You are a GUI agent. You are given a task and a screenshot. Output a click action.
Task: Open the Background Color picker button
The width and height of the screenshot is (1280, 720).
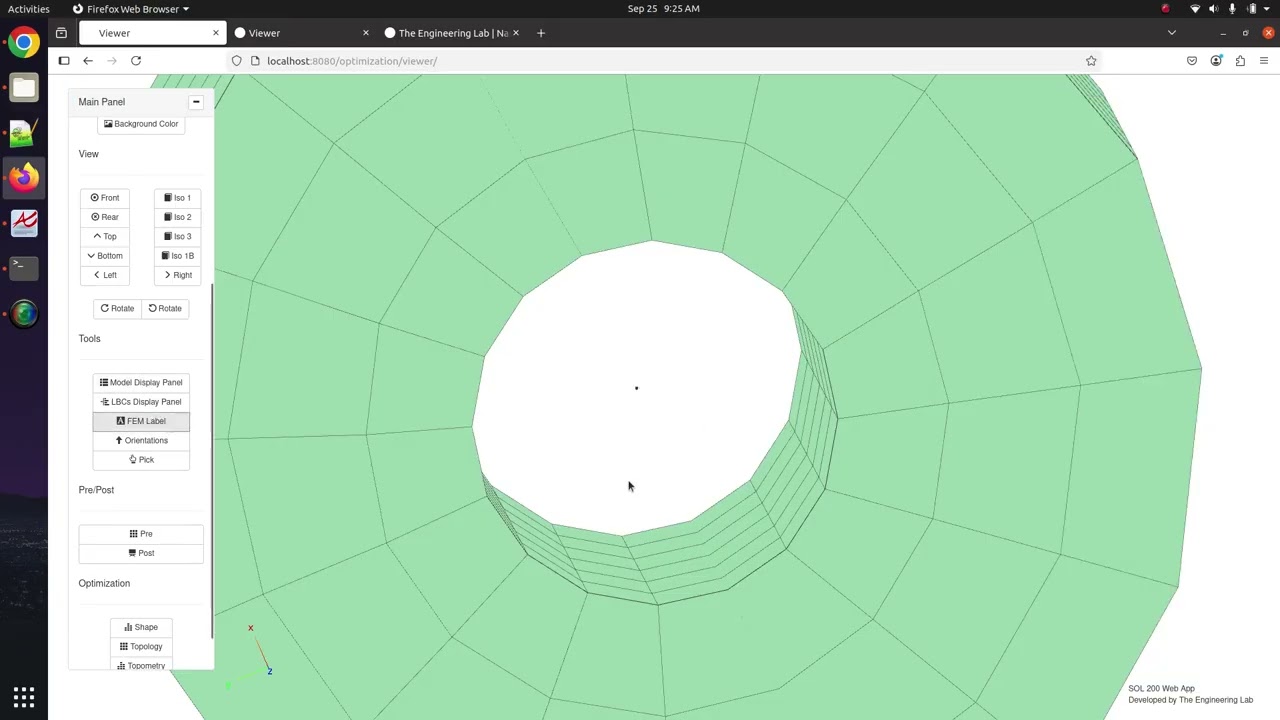(141, 124)
